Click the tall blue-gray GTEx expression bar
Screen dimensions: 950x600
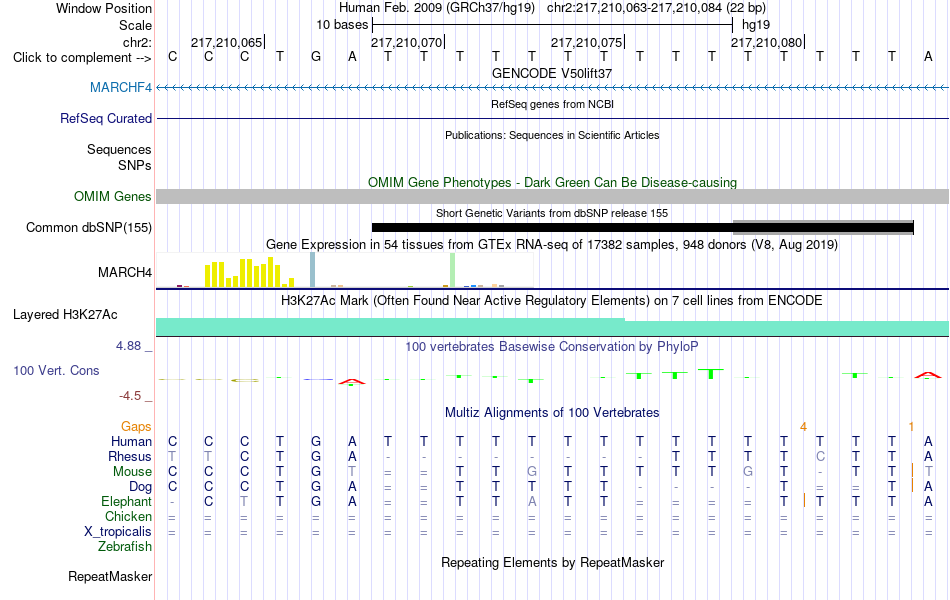click(x=313, y=270)
